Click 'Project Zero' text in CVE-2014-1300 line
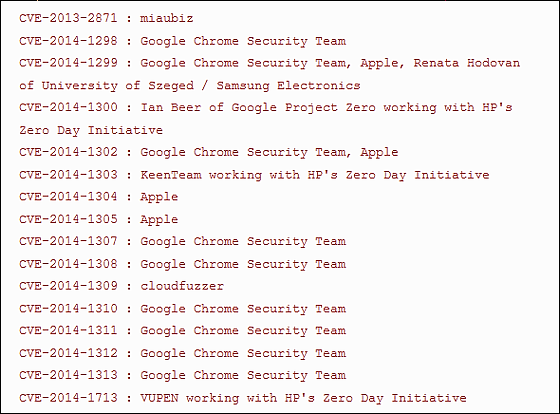The height and width of the screenshot is (414, 560). (330, 108)
